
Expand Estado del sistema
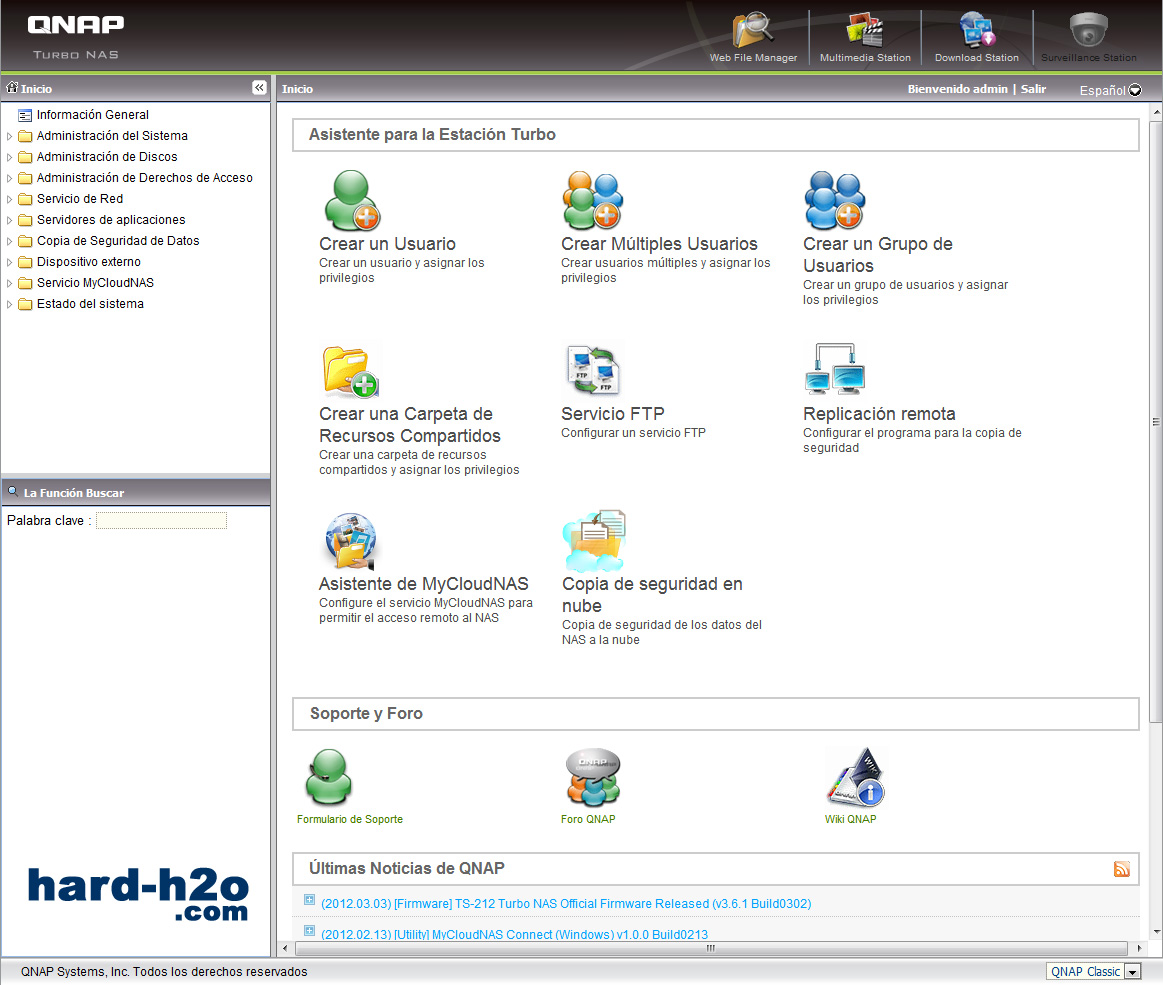9,304
